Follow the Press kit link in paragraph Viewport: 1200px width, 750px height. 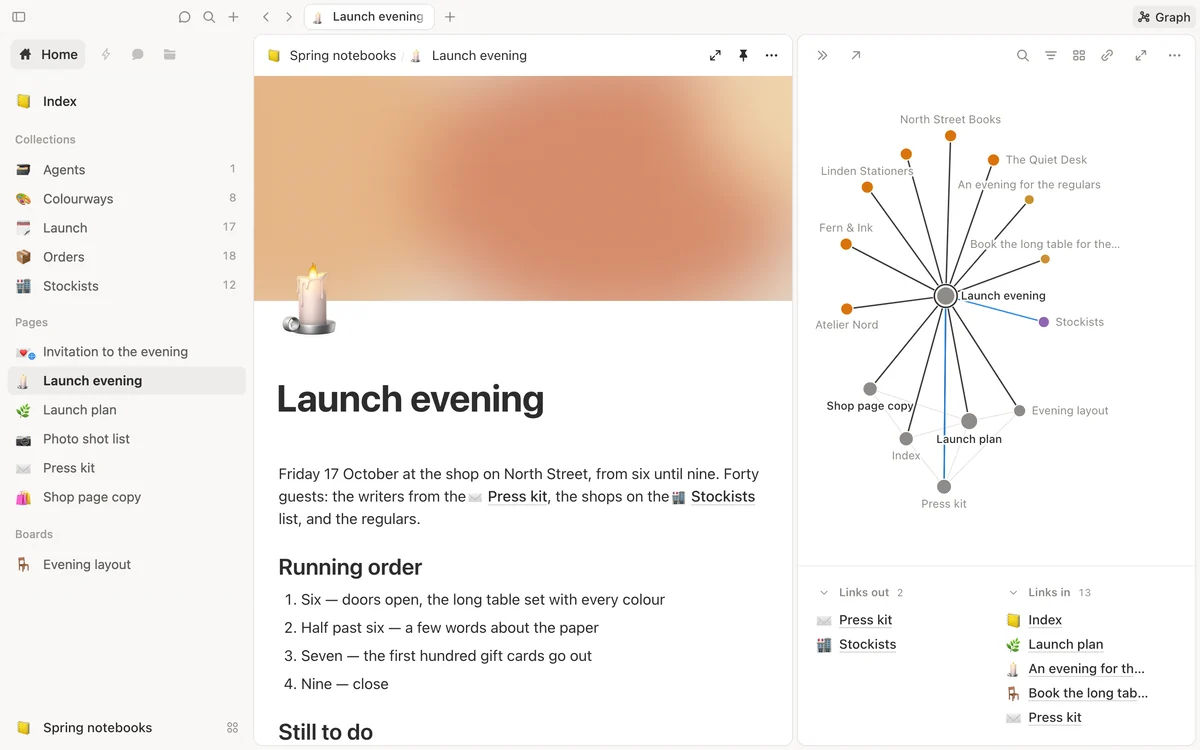click(x=517, y=497)
